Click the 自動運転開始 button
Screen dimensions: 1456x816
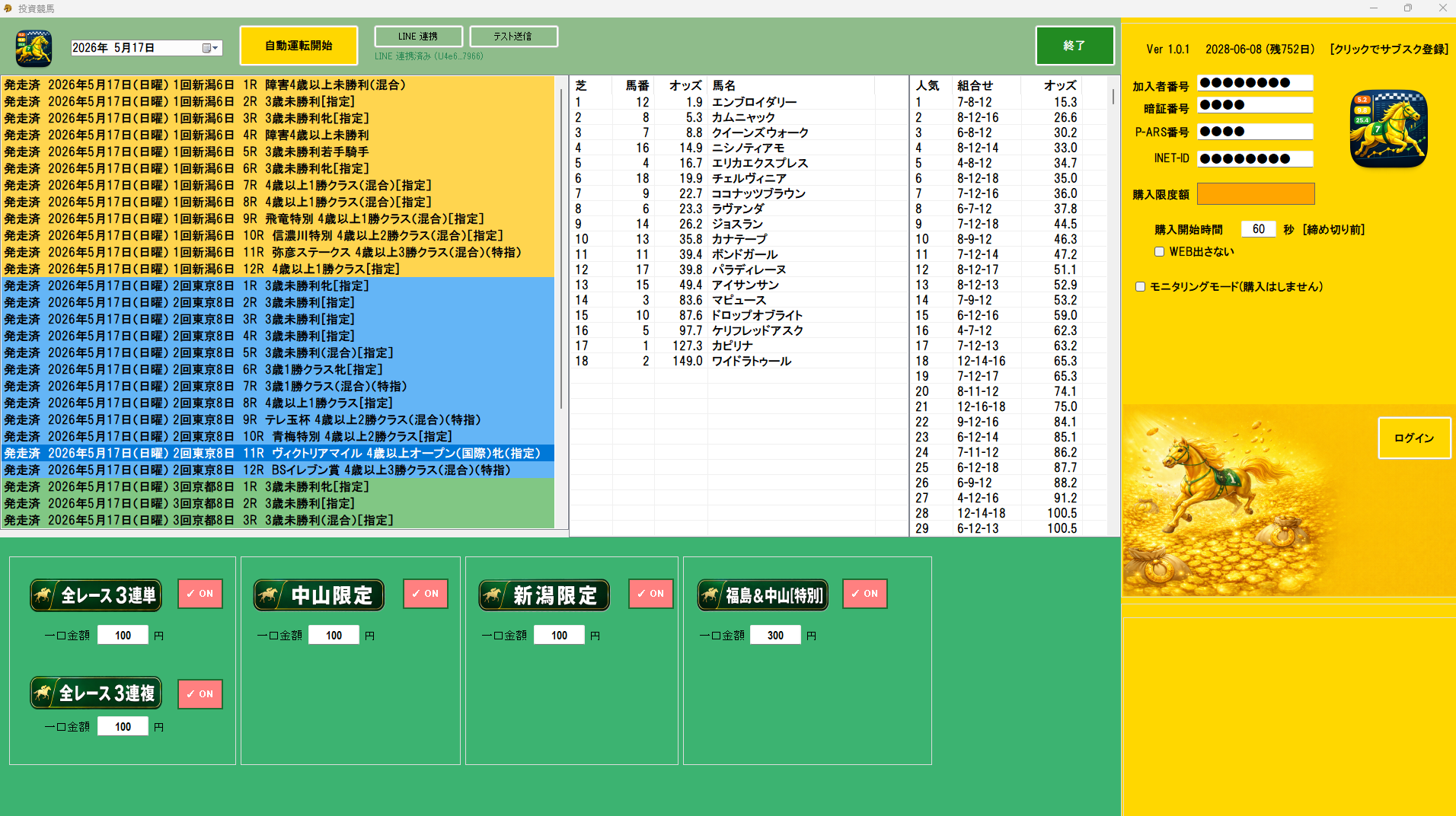[299, 46]
